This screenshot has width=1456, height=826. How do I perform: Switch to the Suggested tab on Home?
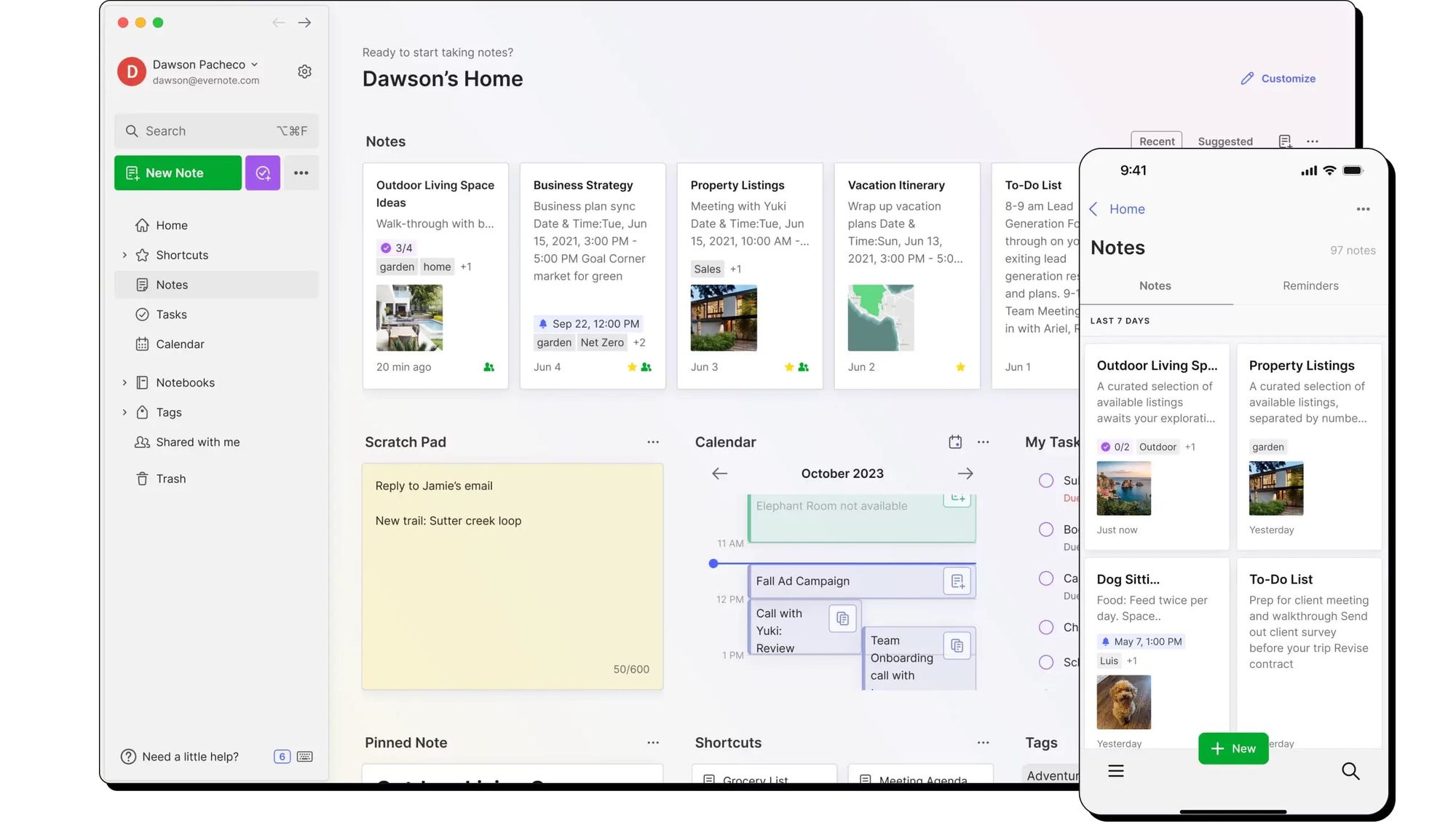click(1224, 141)
